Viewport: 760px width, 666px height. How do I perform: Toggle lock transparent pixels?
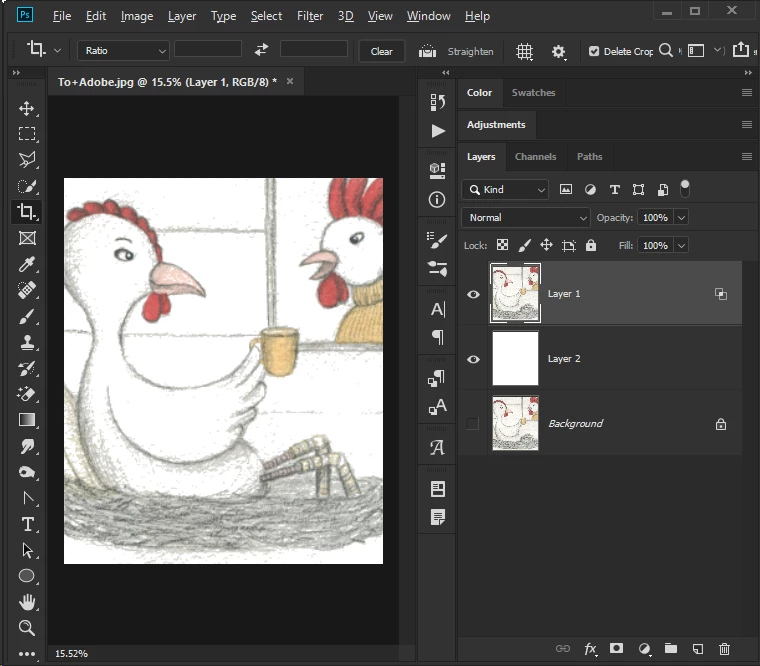[503, 245]
